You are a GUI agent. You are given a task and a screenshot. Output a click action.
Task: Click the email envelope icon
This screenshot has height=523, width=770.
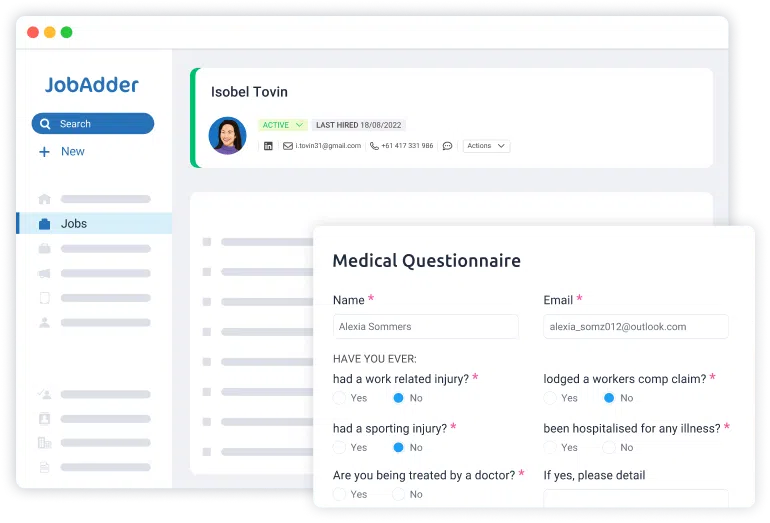288,146
